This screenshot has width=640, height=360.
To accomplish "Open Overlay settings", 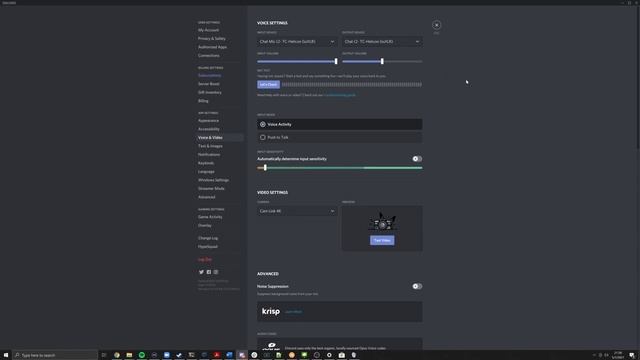I will pyautogui.click(x=204, y=225).
